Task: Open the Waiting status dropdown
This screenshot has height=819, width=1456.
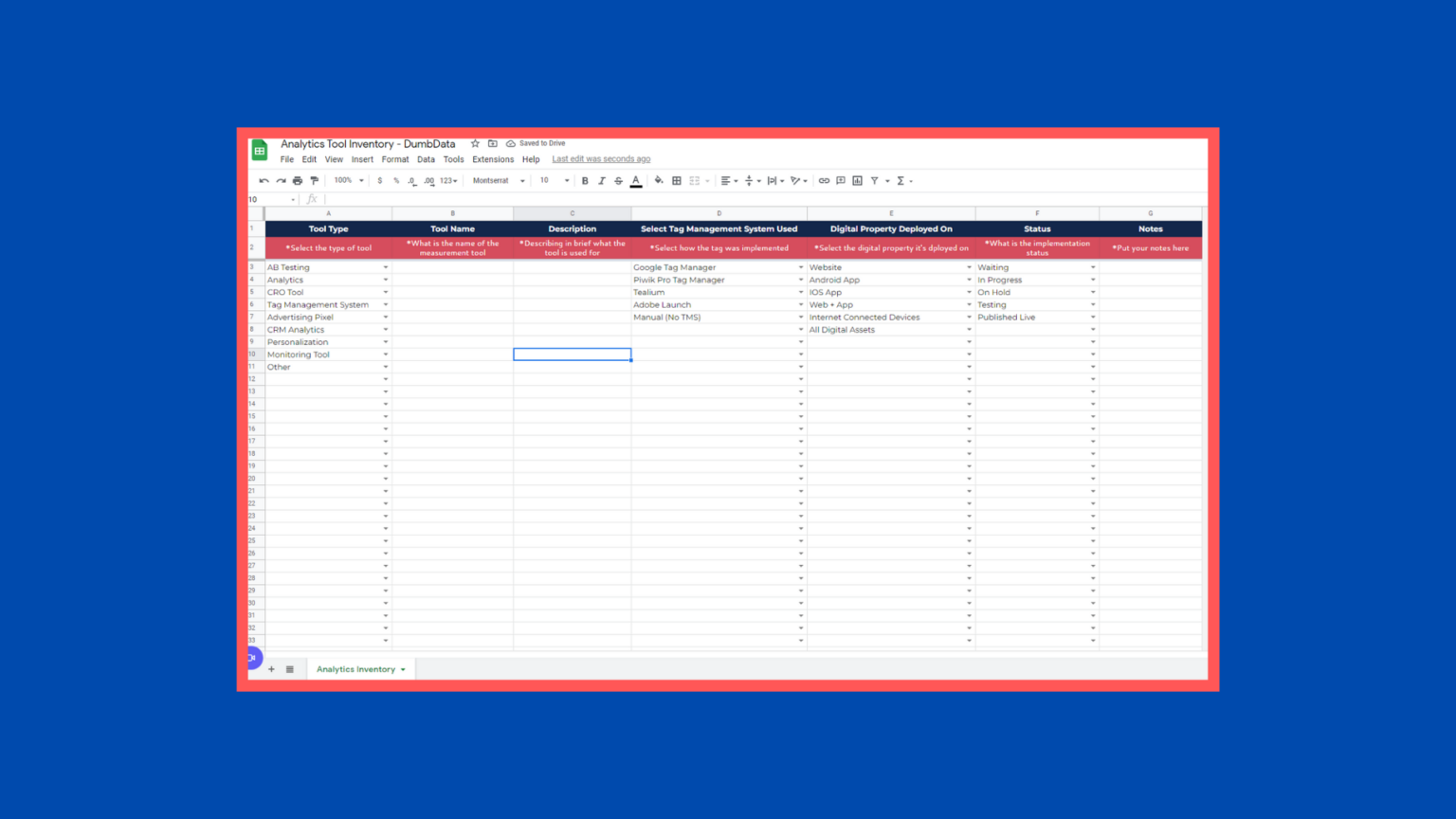Action: (x=1093, y=267)
